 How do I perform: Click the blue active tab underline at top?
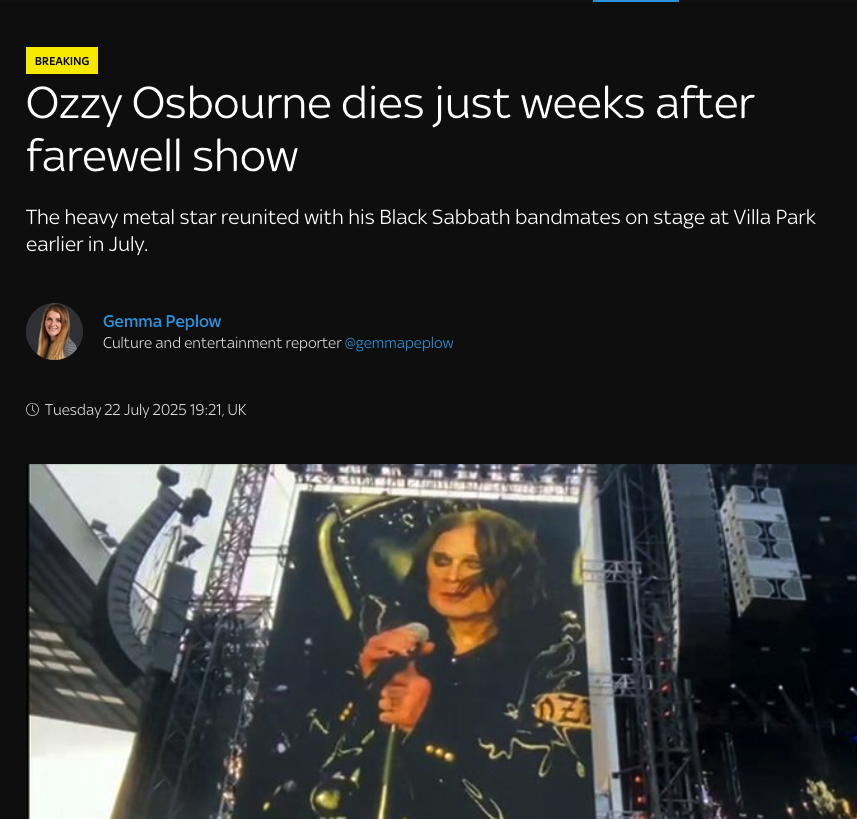[636, 1]
